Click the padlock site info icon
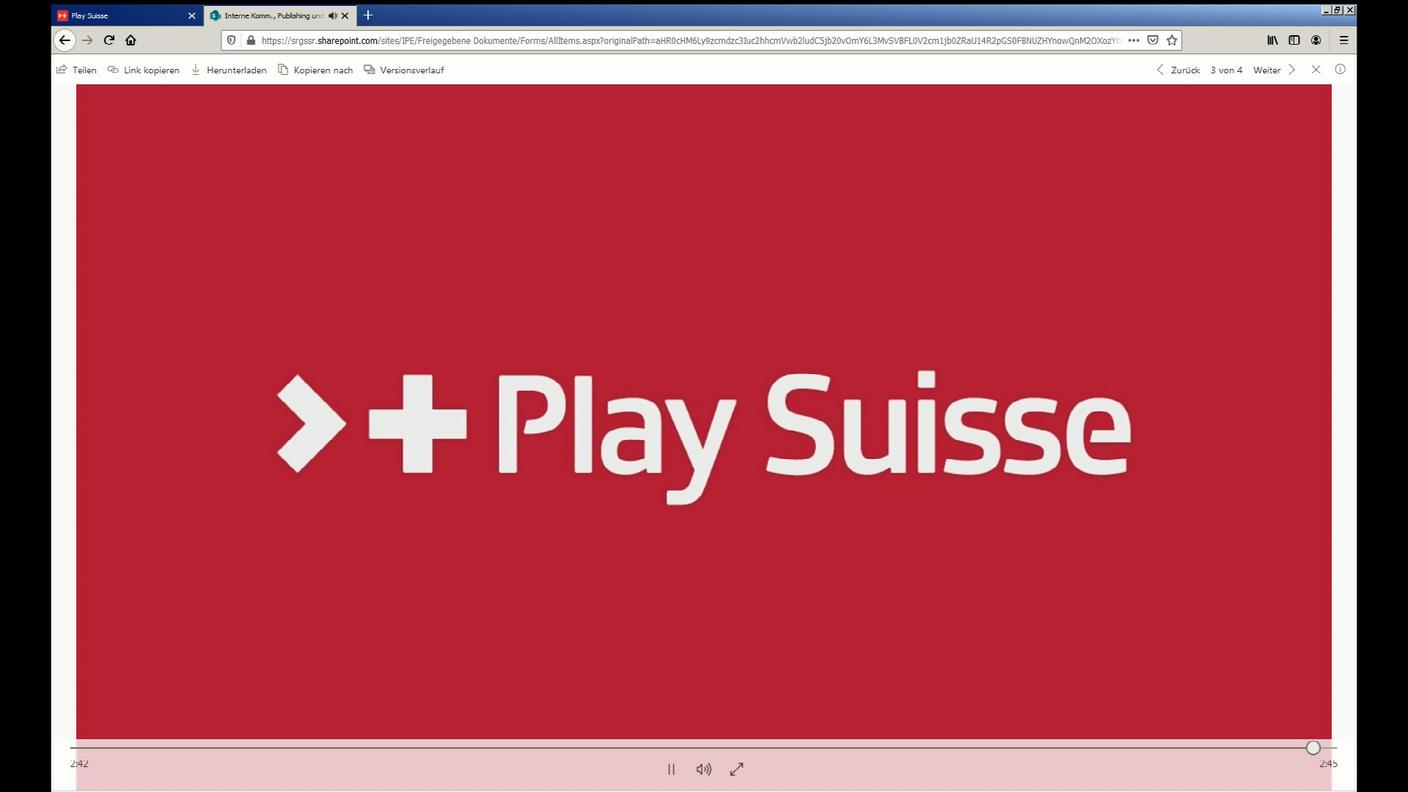 click(250, 40)
